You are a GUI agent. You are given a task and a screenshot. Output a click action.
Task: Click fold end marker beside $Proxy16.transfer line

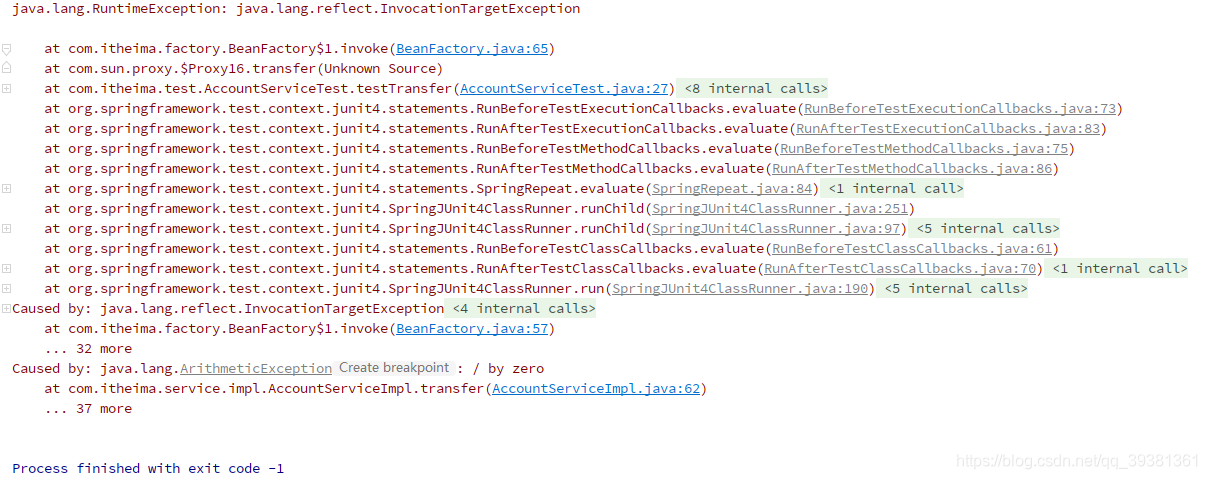(x=7, y=68)
